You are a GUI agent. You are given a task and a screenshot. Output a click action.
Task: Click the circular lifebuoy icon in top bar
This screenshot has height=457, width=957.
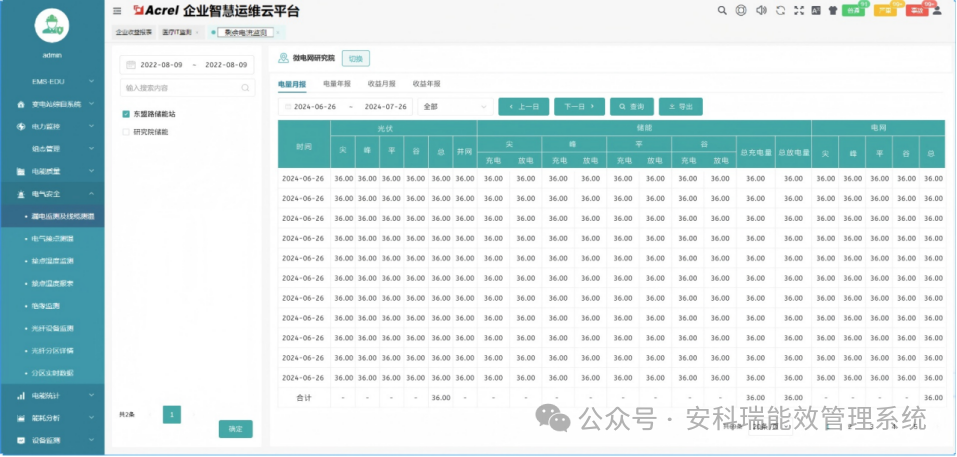coord(741,10)
